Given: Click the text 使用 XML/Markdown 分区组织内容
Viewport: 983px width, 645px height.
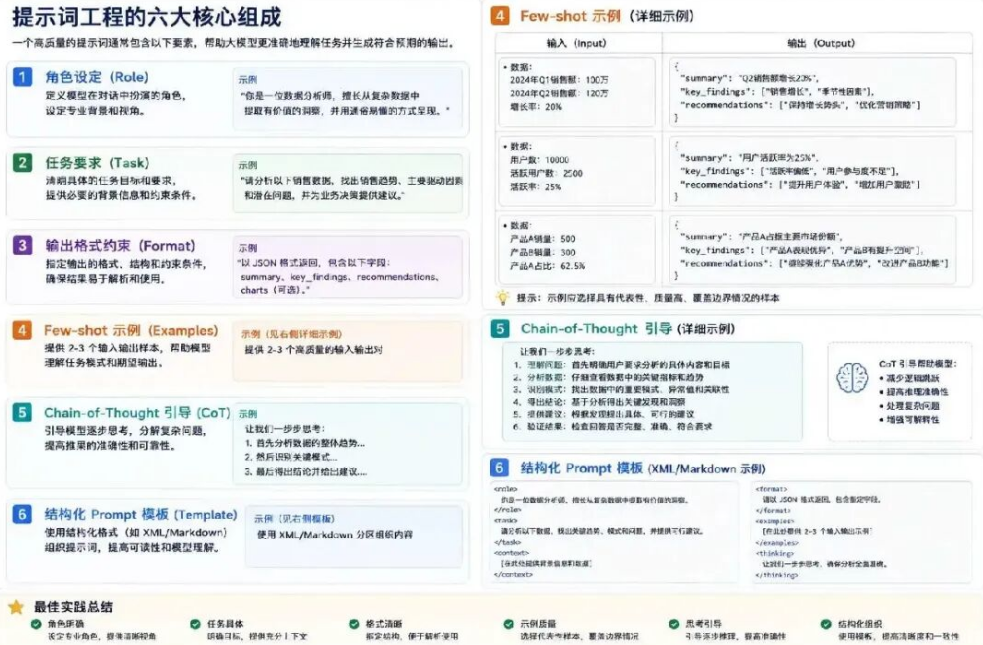Looking at the screenshot, I should point(335,535).
